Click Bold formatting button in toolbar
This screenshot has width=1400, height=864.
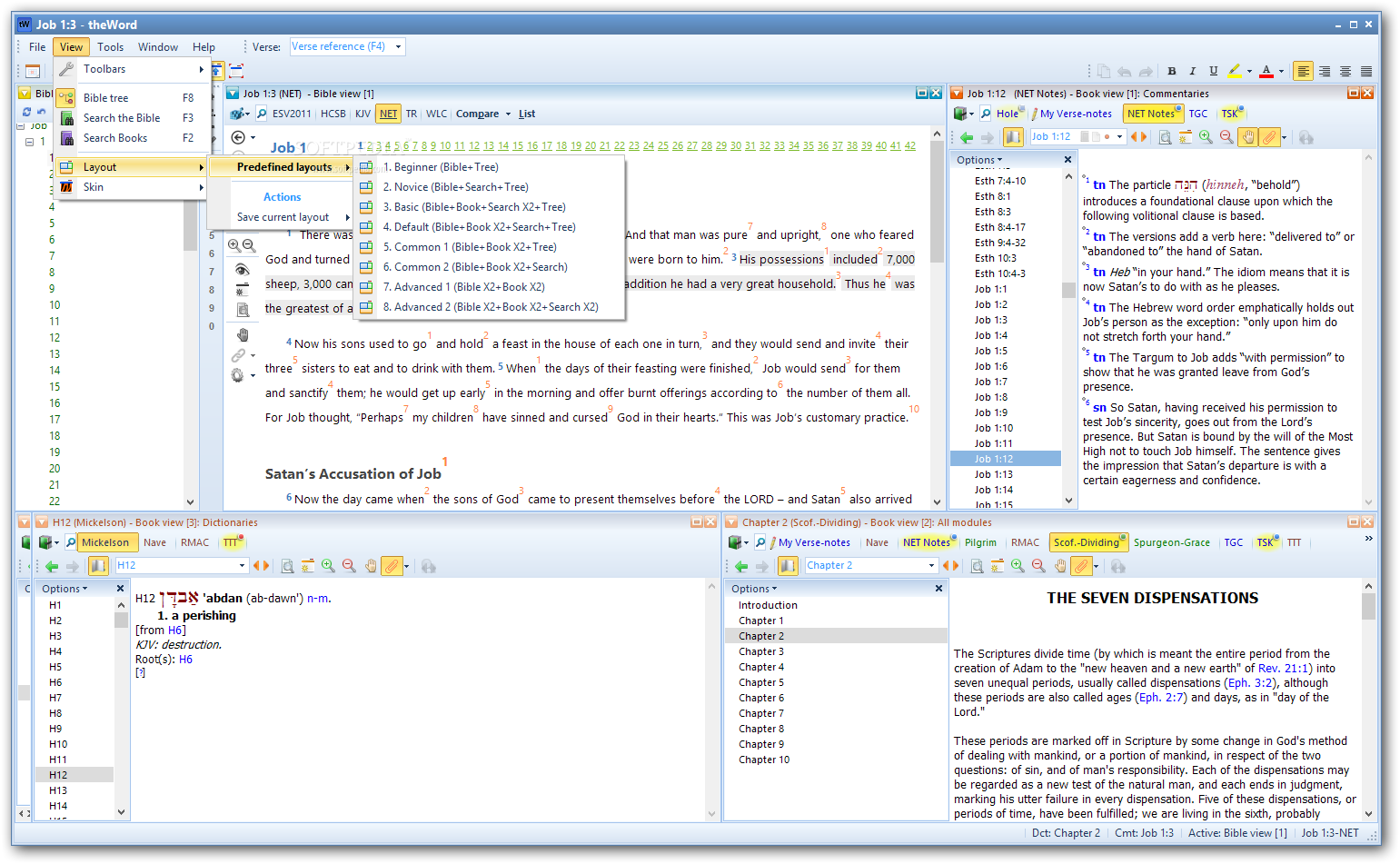tap(1172, 71)
